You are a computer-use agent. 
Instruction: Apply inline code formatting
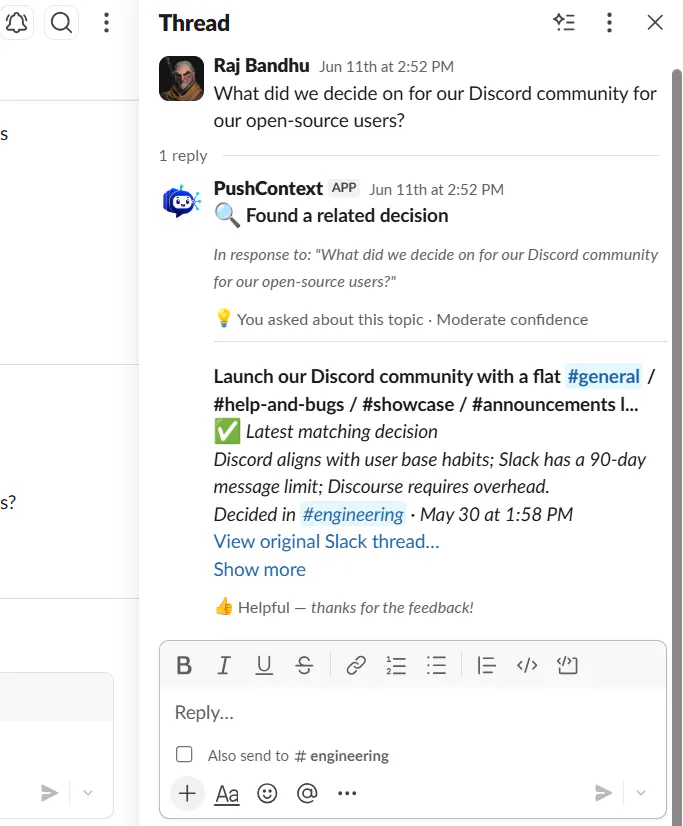coord(527,666)
